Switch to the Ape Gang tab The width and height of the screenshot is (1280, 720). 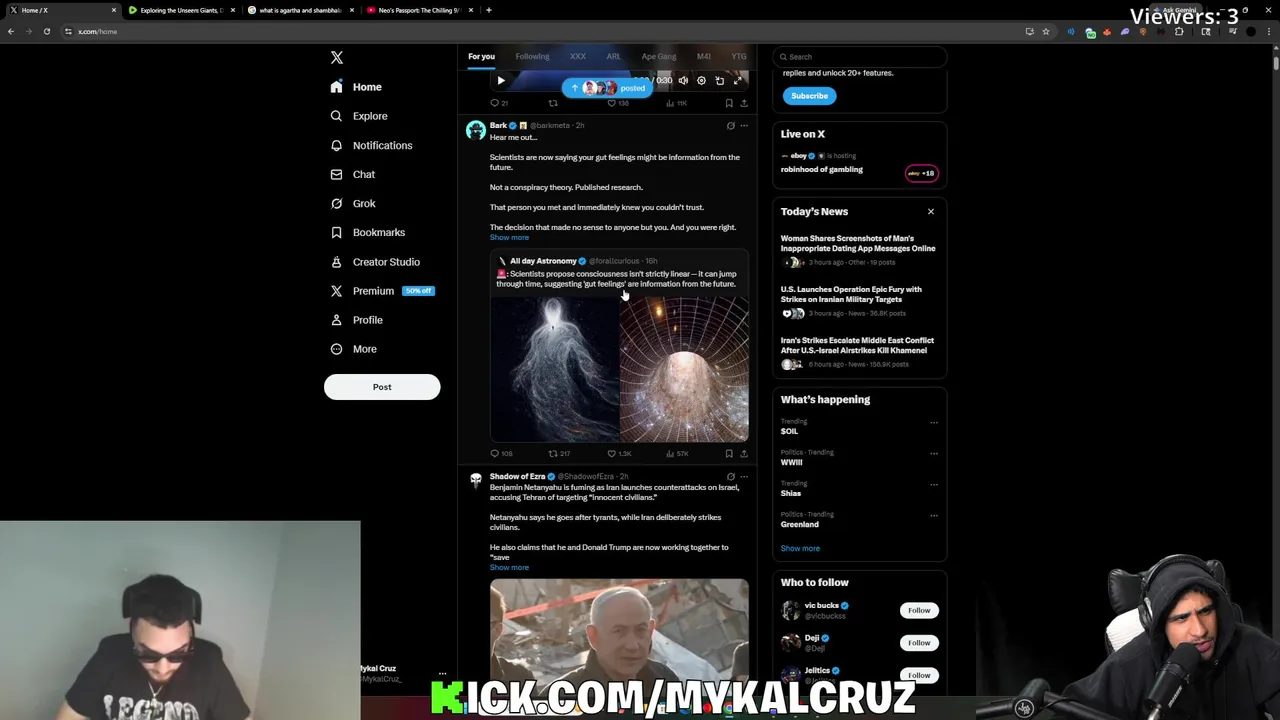pyautogui.click(x=659, y=56)
